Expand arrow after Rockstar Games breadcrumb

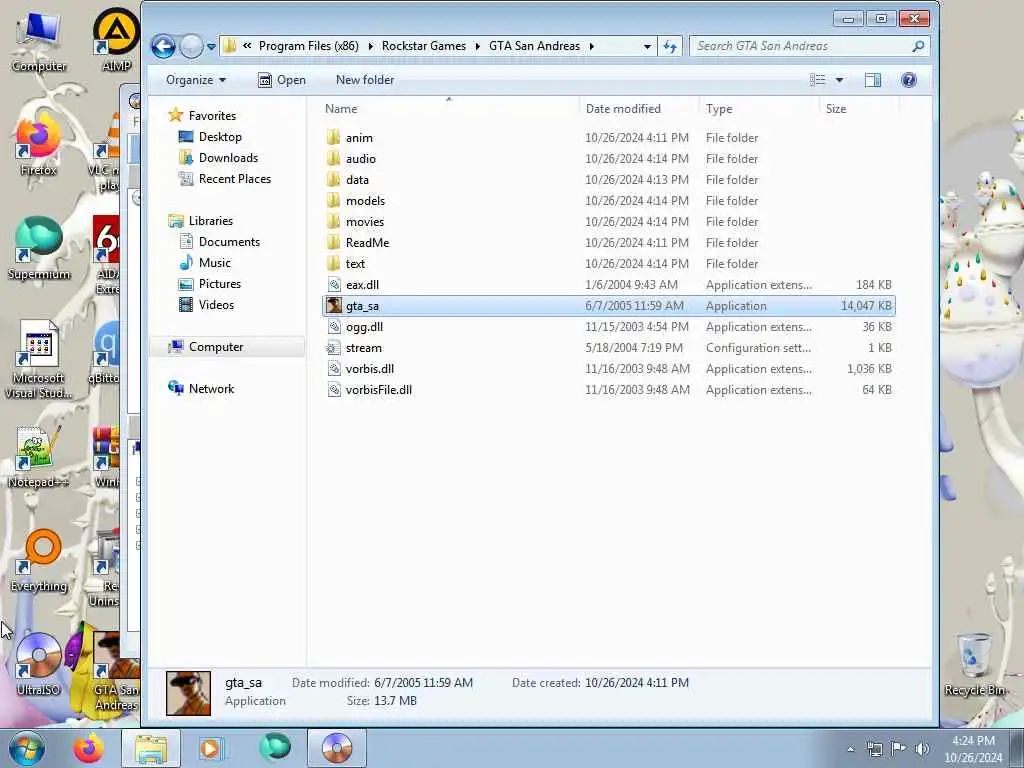pyautogui.click(x=477, y=46)
